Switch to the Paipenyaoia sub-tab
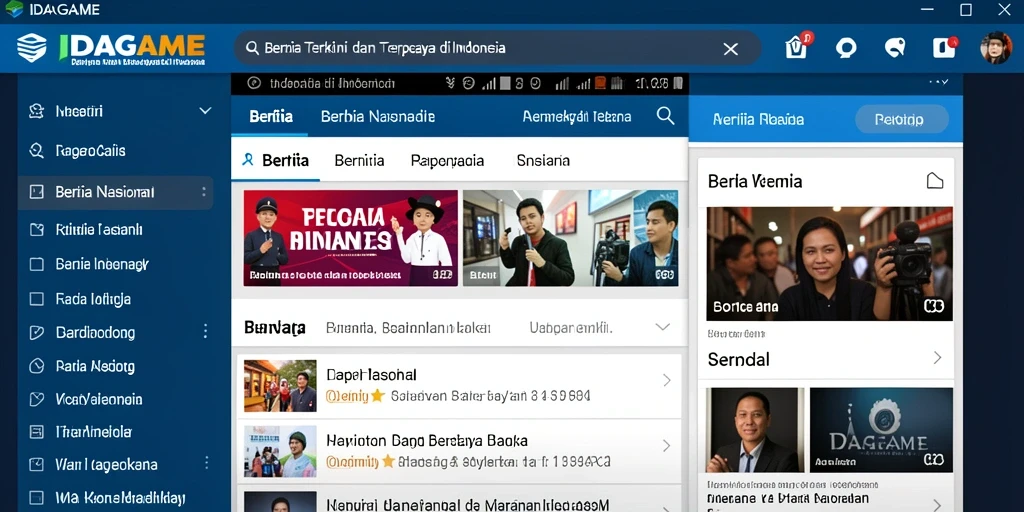The height and width of the screenshot is (512, 1024). pos(447,160)
